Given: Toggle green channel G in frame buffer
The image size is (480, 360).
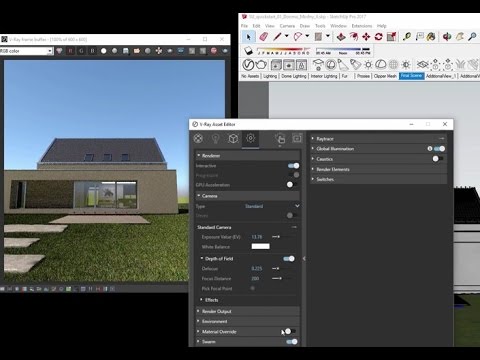Looking at the screenshot, I should (81, 51).
